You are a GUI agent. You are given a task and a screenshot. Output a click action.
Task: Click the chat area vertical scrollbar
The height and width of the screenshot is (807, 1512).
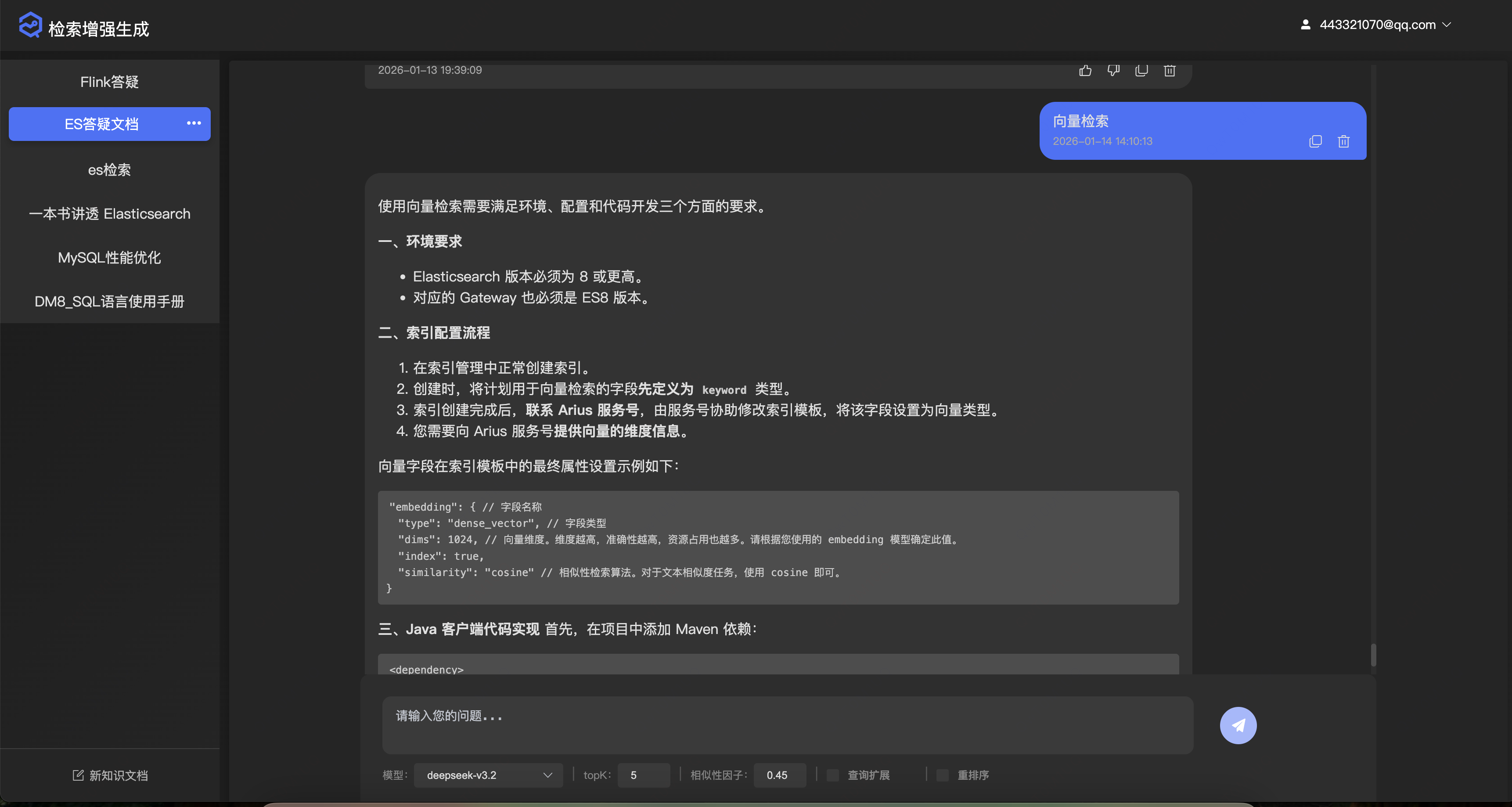[1373, 655]
